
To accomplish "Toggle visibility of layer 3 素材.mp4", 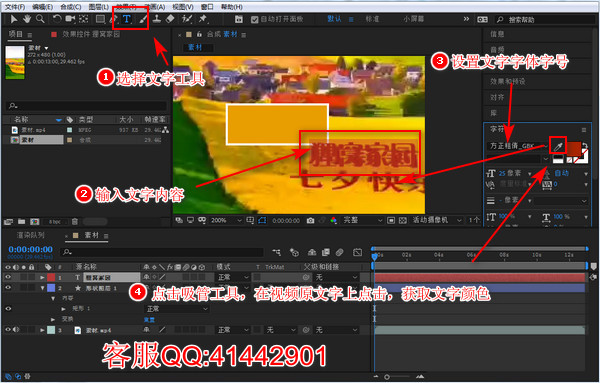I will [8, 330].
